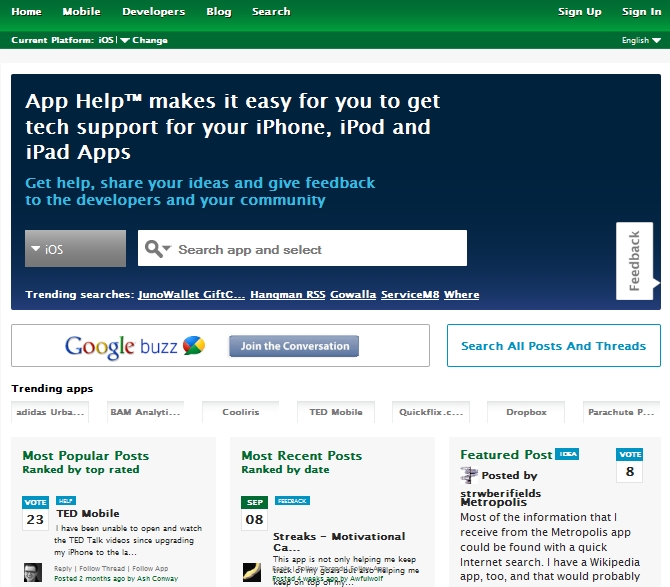The width and height of the screenshot is (670, 587).
Task: Focus the Search app and select field
Action: pyautogui.click(x=303, y=248)
